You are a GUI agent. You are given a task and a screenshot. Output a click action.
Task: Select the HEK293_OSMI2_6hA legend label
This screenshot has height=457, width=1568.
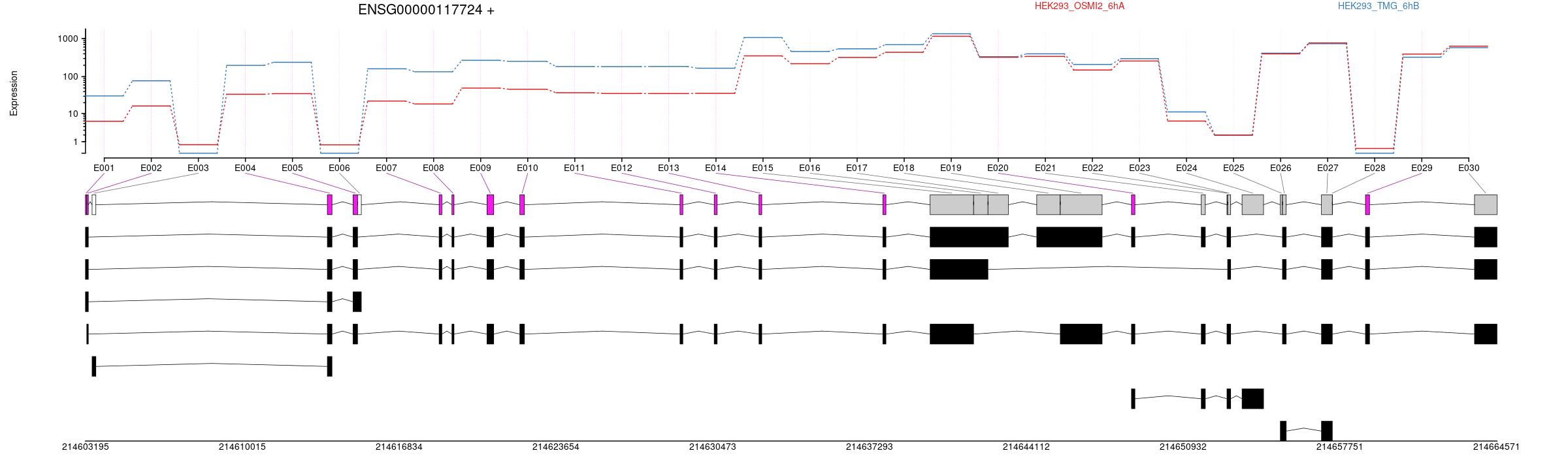(x=1079, y=6)
